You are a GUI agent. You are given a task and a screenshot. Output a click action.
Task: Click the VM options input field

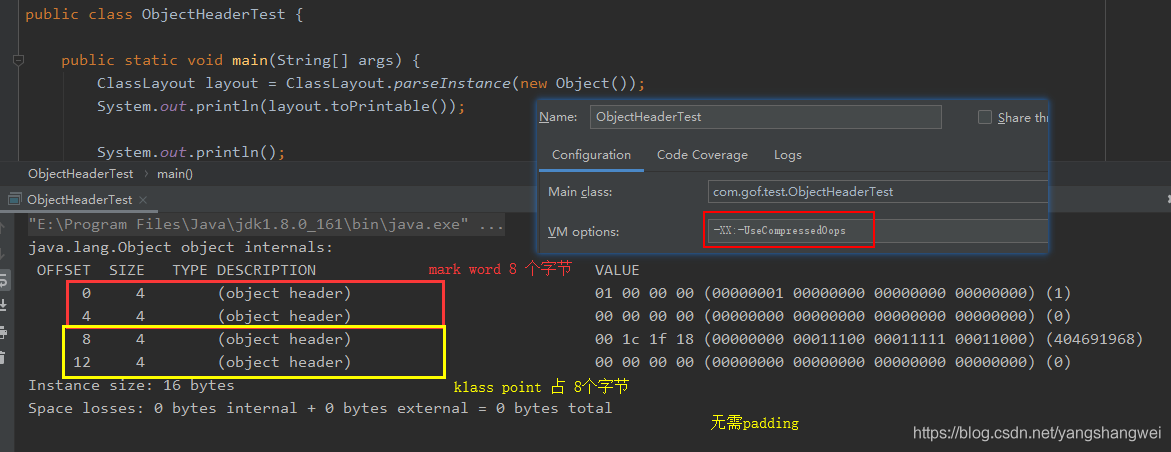point(876,232)
